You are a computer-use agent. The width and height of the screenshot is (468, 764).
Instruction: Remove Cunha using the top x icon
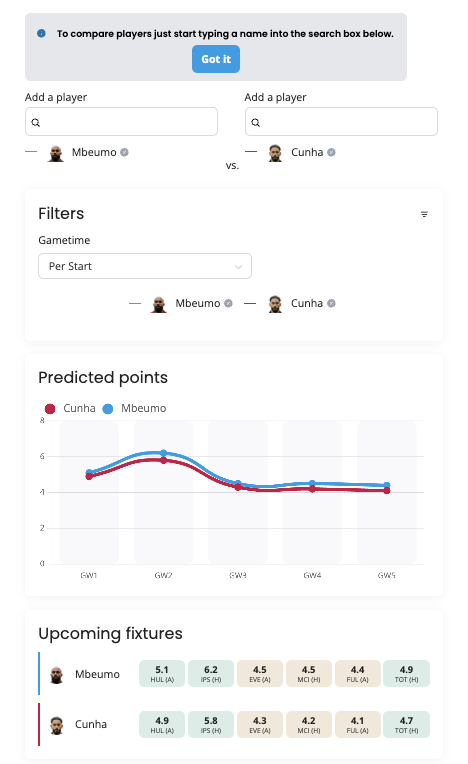(331, 153)
